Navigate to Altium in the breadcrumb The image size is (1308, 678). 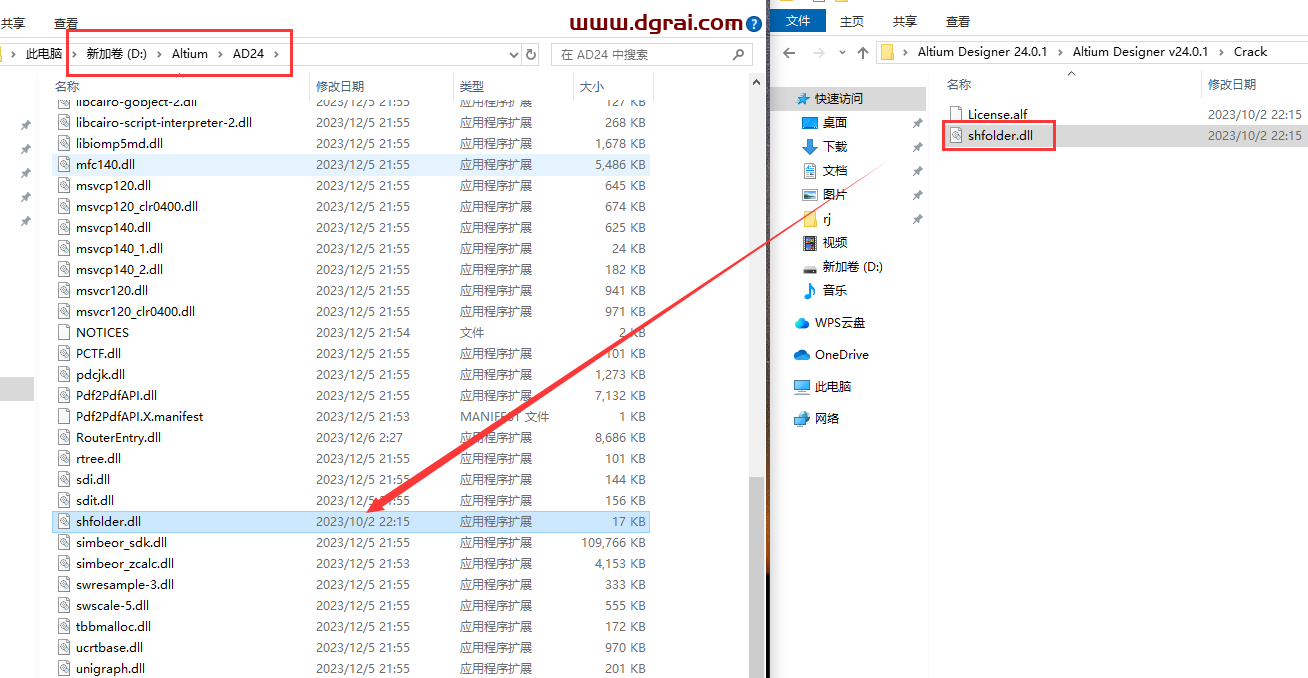190,54
